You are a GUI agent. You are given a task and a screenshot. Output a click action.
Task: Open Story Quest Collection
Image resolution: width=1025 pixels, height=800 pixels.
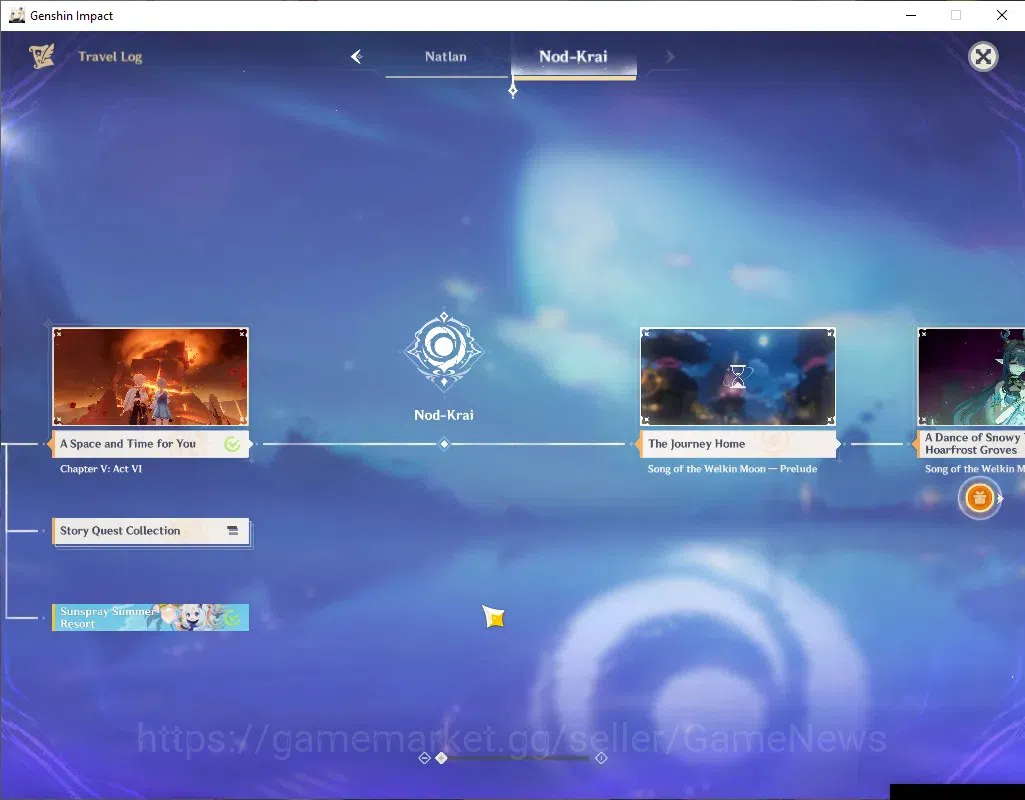pyautogui.click(x=150, y=531)
